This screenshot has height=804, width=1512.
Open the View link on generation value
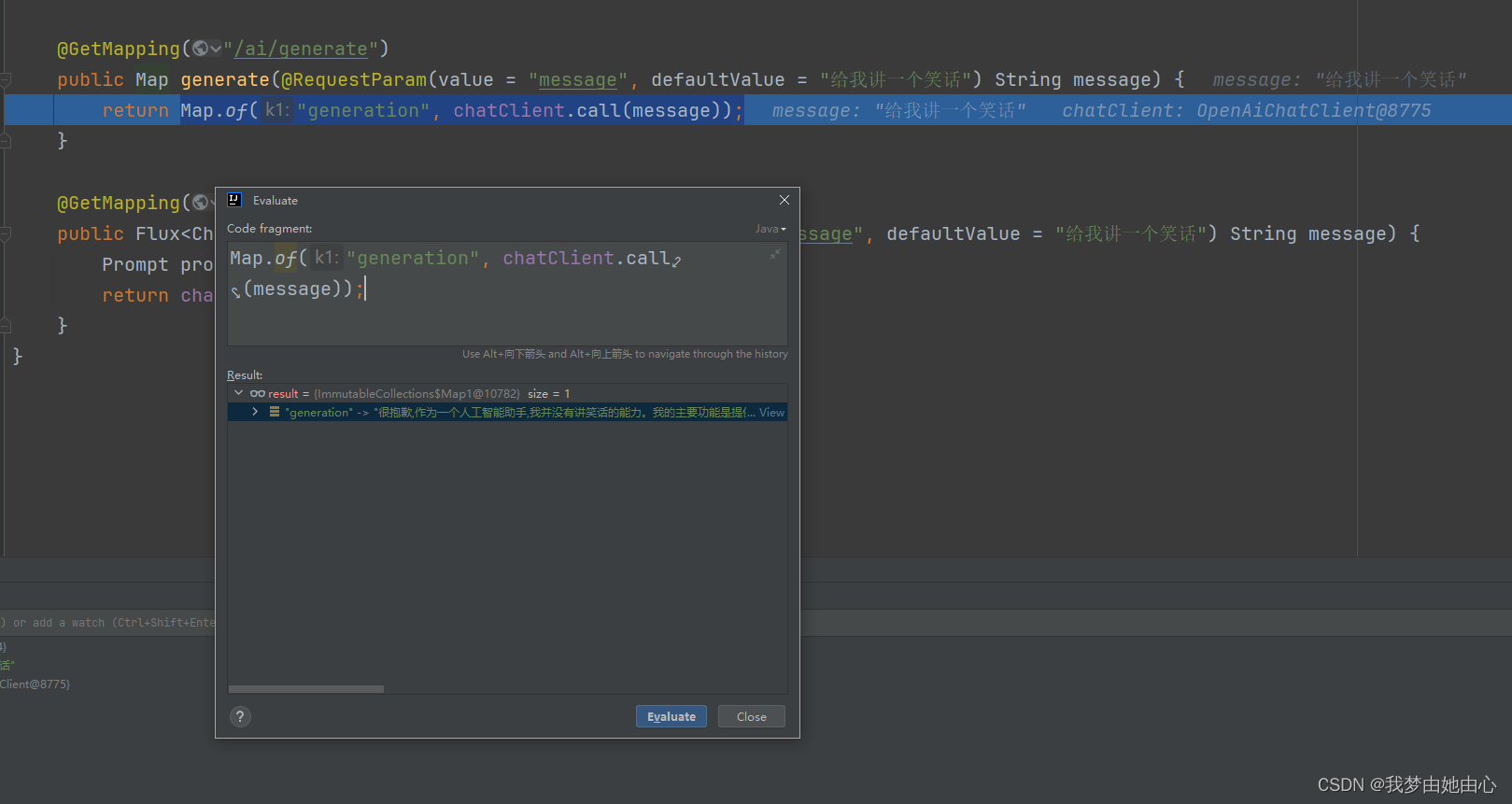pyautogui.click(x=771, y=412)
